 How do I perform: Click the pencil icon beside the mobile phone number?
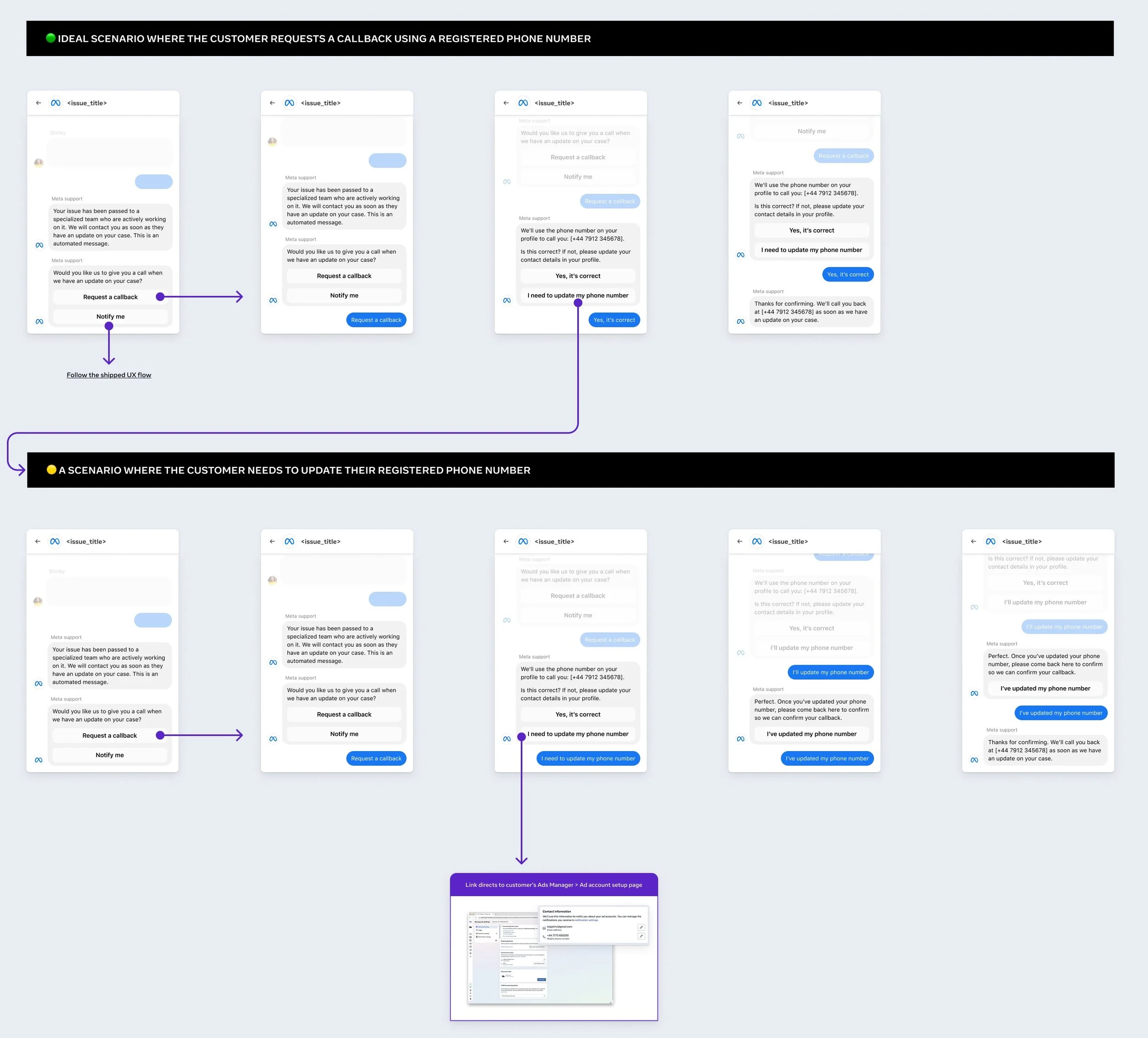(642, 936)
